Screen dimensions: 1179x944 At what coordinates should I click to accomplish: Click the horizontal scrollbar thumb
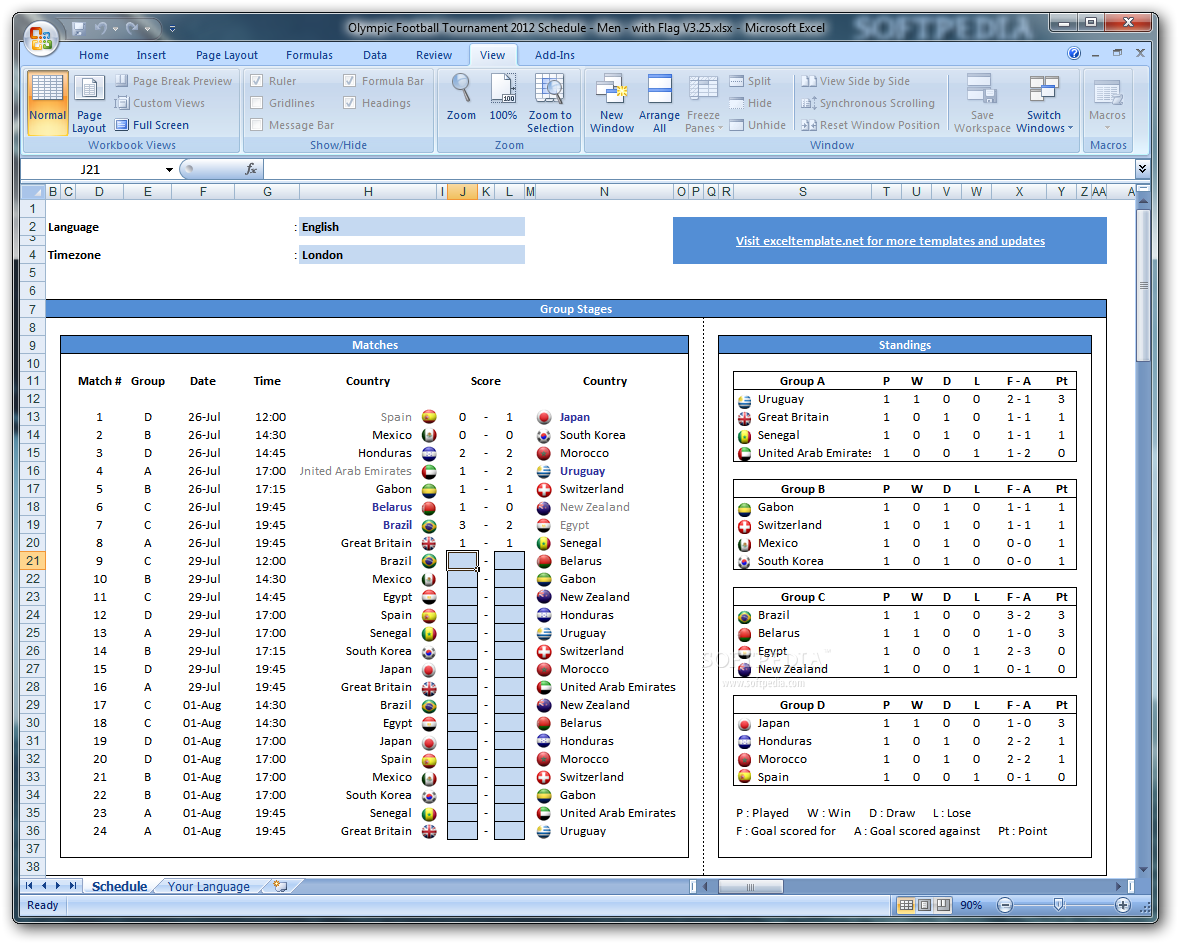point(750,887)
